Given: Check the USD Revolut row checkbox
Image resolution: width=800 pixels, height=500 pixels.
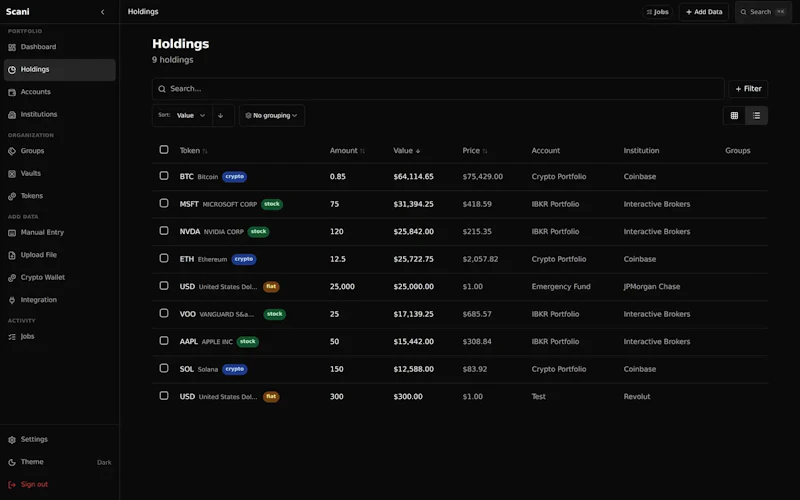Looking at the screenshot, I should click(164, 396).
